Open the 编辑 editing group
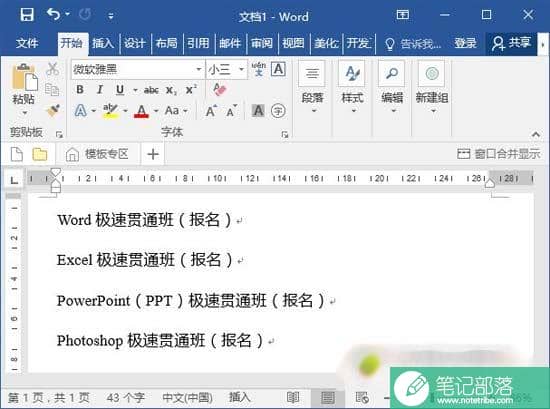 point(392,88)
